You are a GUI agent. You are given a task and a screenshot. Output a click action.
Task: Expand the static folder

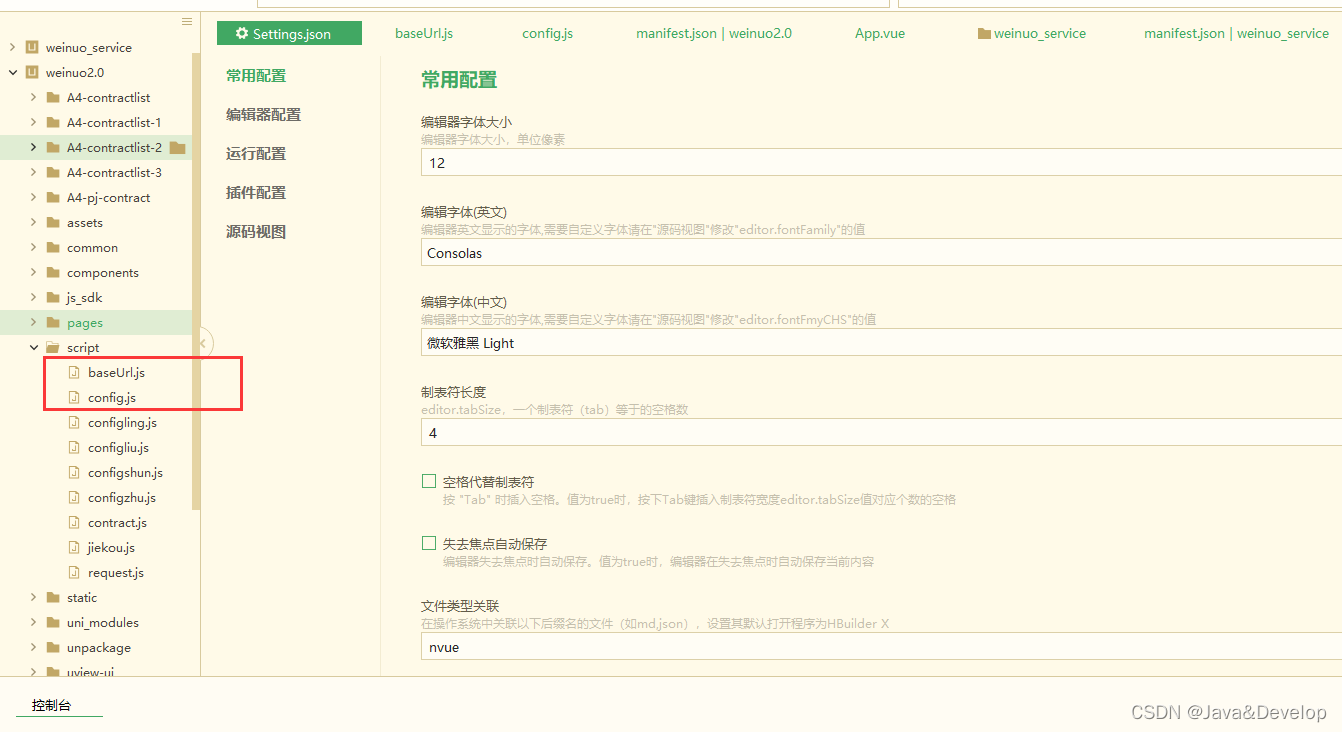click(x=33, y=597)
